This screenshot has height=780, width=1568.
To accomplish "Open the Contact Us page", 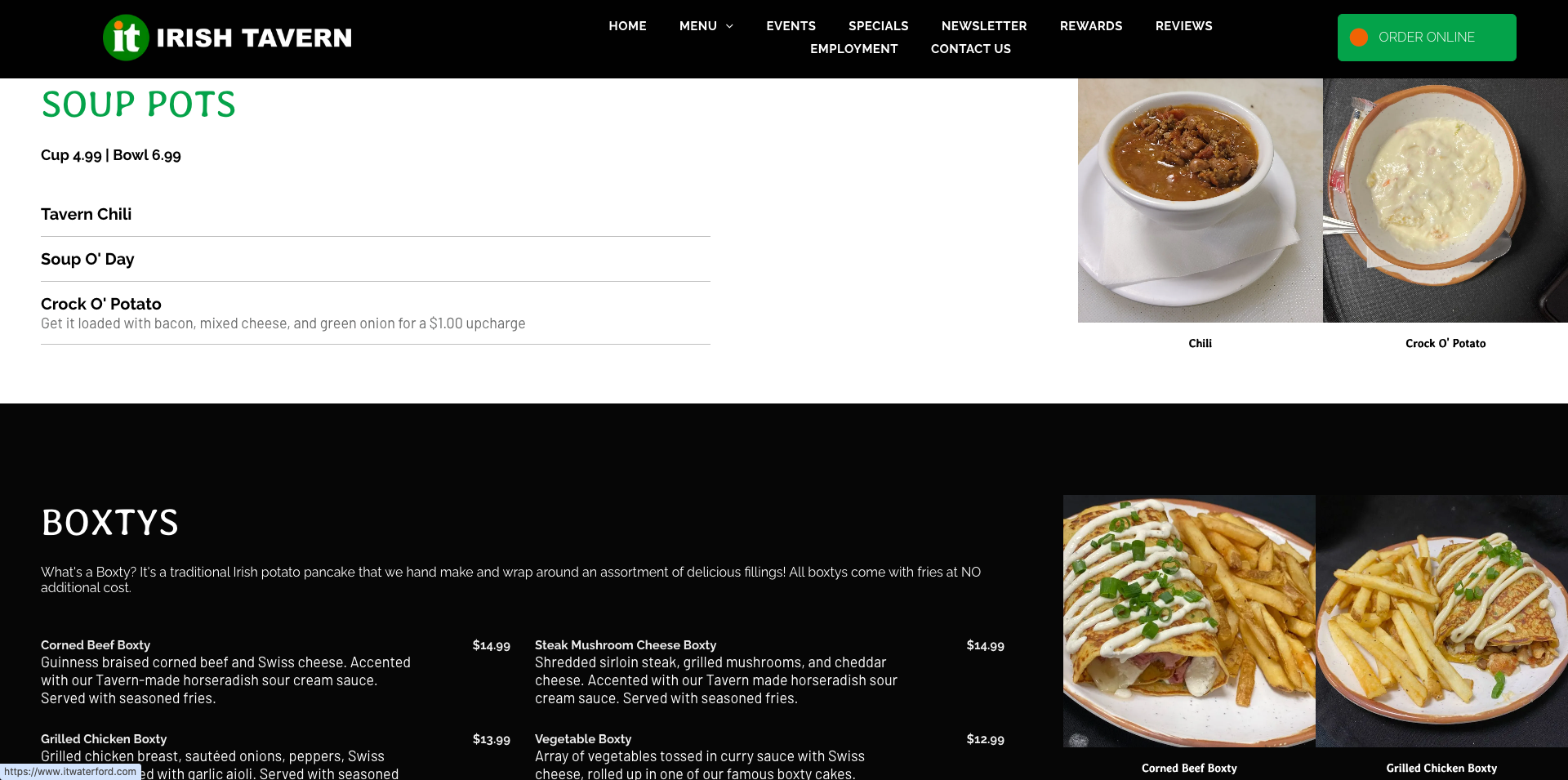I will coord(970,49).
